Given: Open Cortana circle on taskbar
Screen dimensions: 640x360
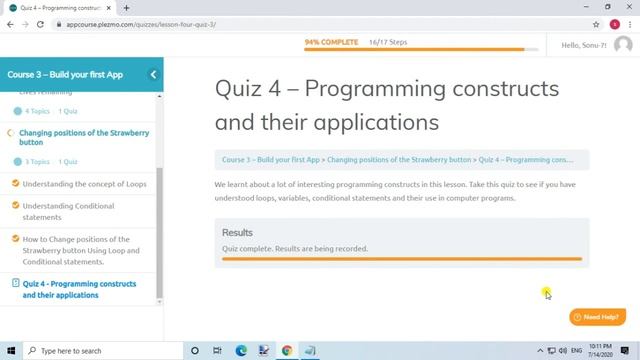Looking at the screenshot, I should pos(195,351).
